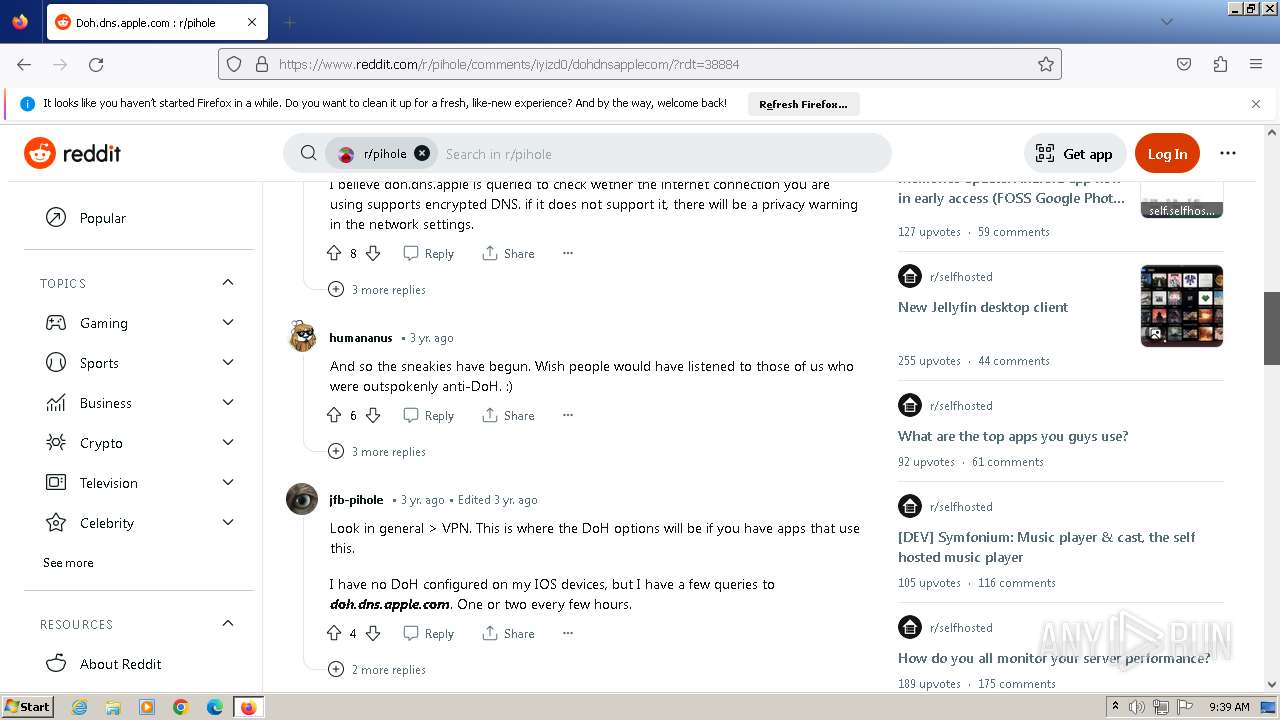
Task: Expand 3 more replies under humananus
Action: [377, 452]
